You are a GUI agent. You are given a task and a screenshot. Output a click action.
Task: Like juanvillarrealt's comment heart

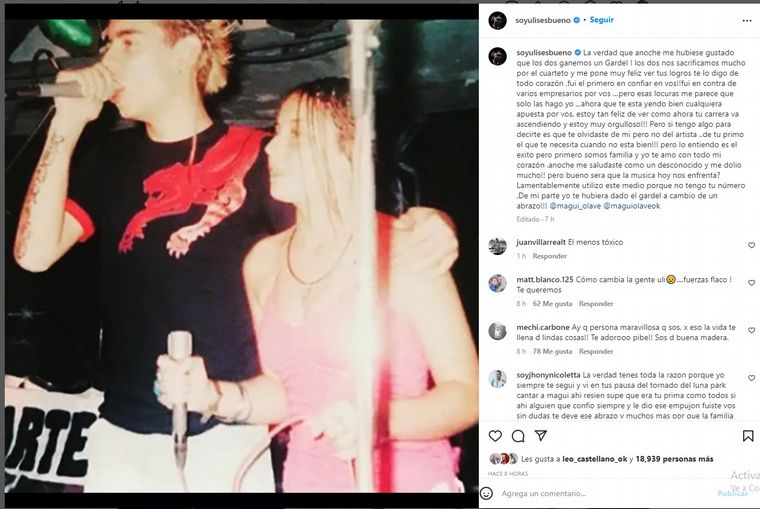(752, 245)
